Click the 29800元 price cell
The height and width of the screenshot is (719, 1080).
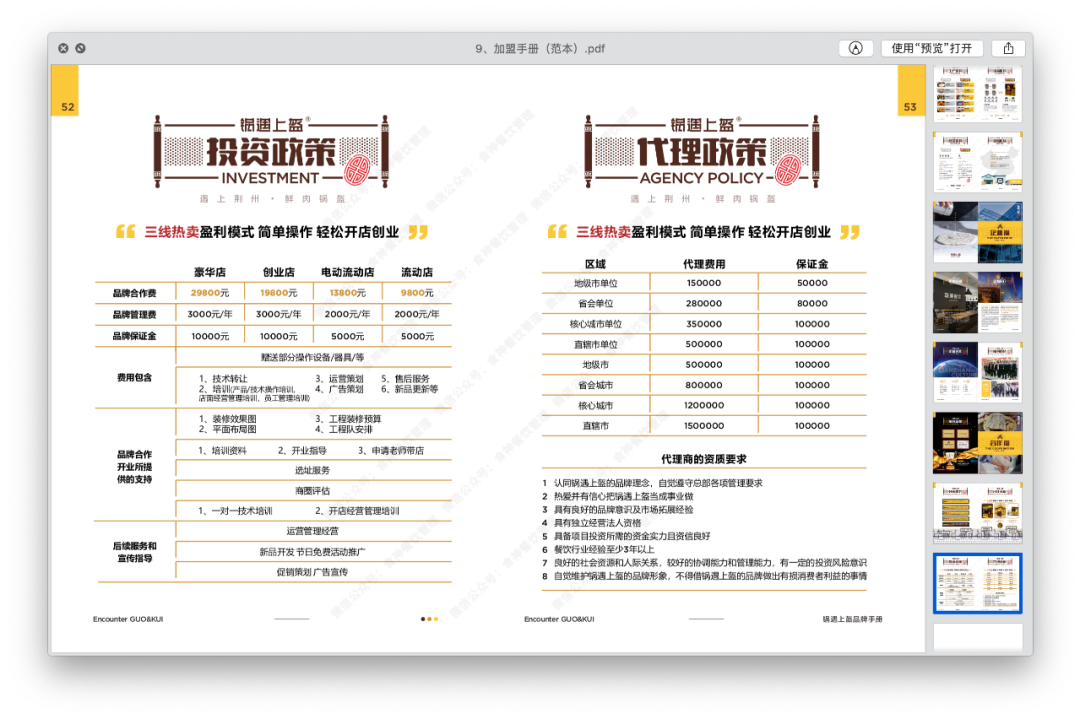point(209,293)
